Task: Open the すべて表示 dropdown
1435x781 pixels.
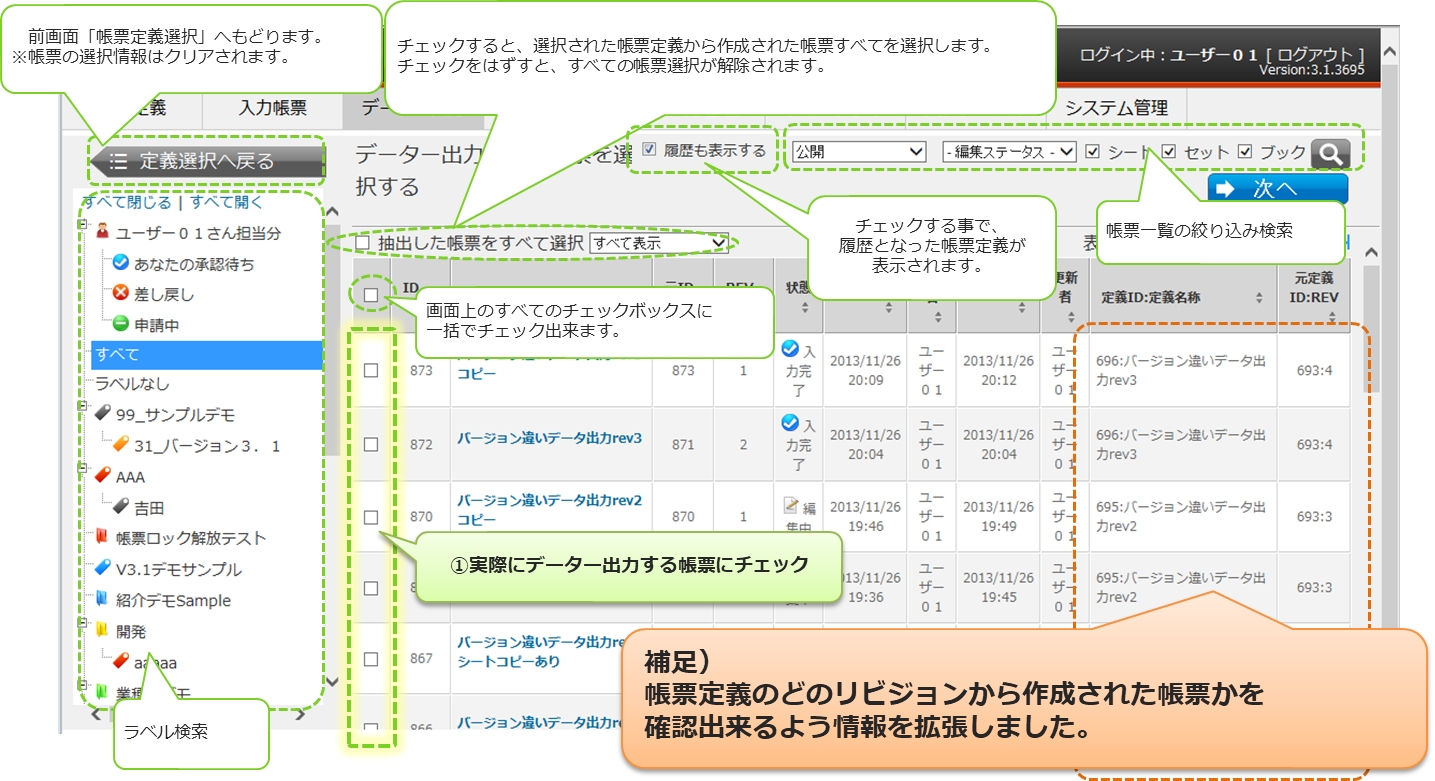Action: pos(659,242)
